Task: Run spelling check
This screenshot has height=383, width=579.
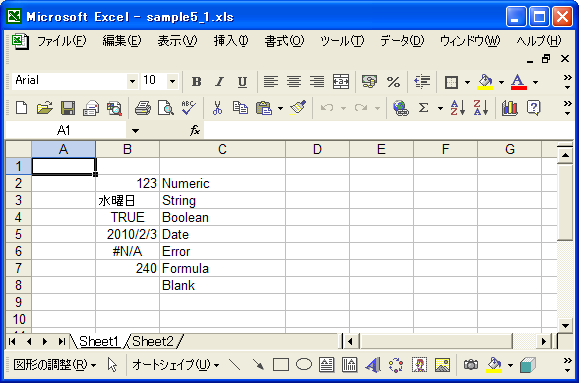Action: click(189, 108)
